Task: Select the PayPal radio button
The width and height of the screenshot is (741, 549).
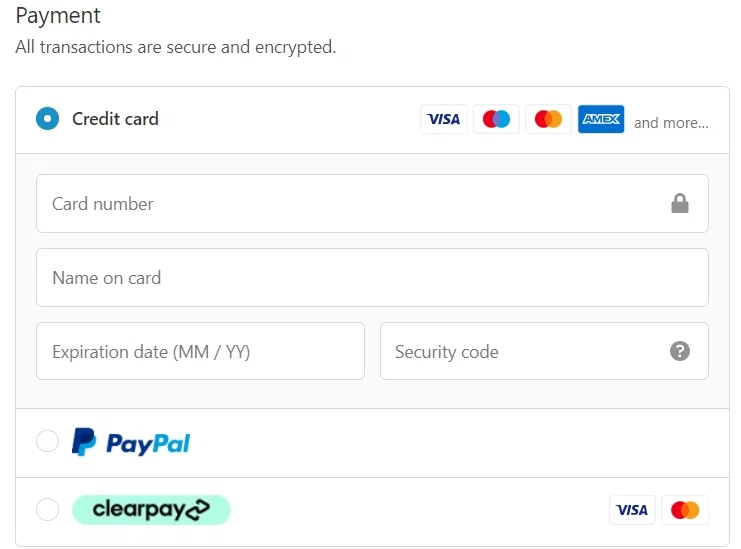Action: pyautogui.click(x=47, y=441)
